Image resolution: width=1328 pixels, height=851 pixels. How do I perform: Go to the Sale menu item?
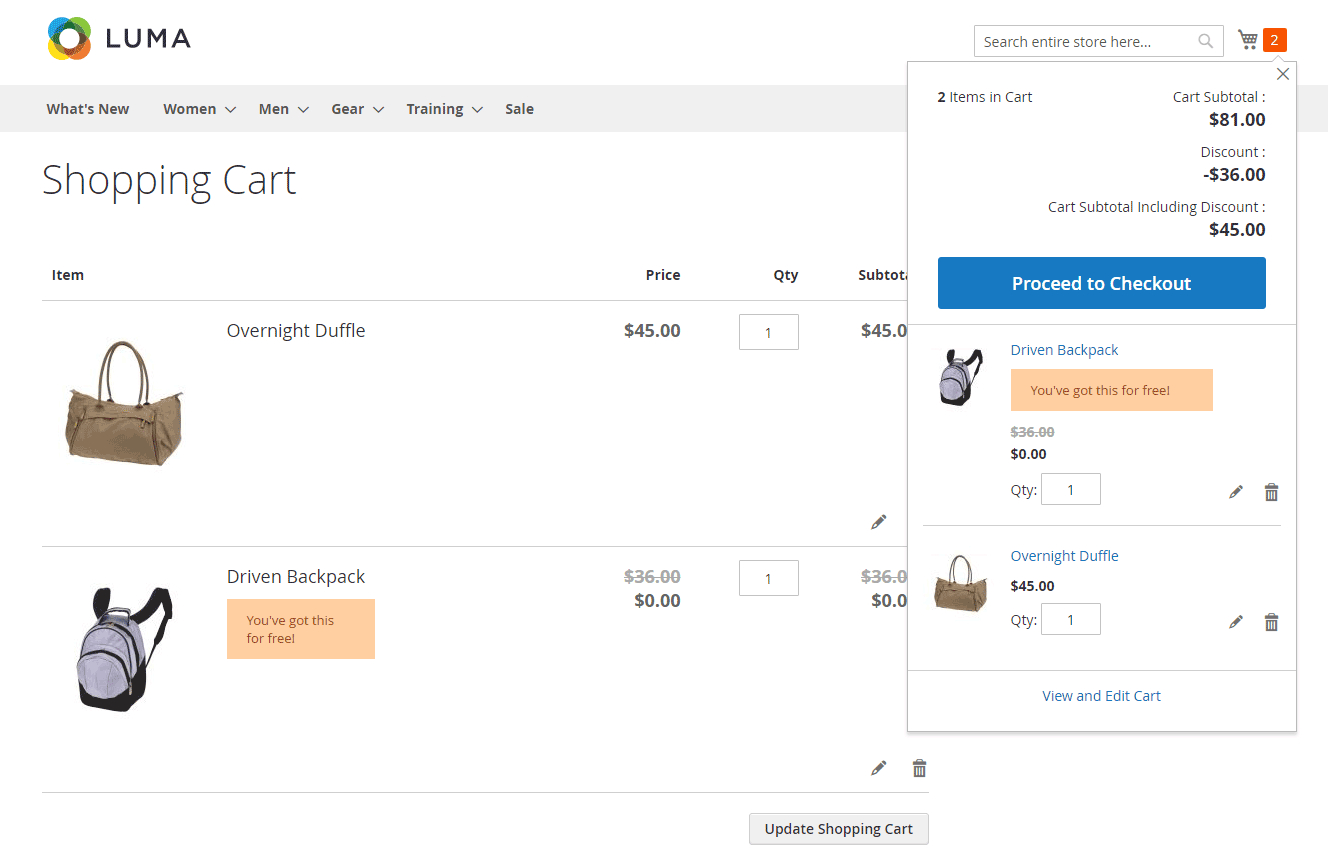click(x=519, y=109)
